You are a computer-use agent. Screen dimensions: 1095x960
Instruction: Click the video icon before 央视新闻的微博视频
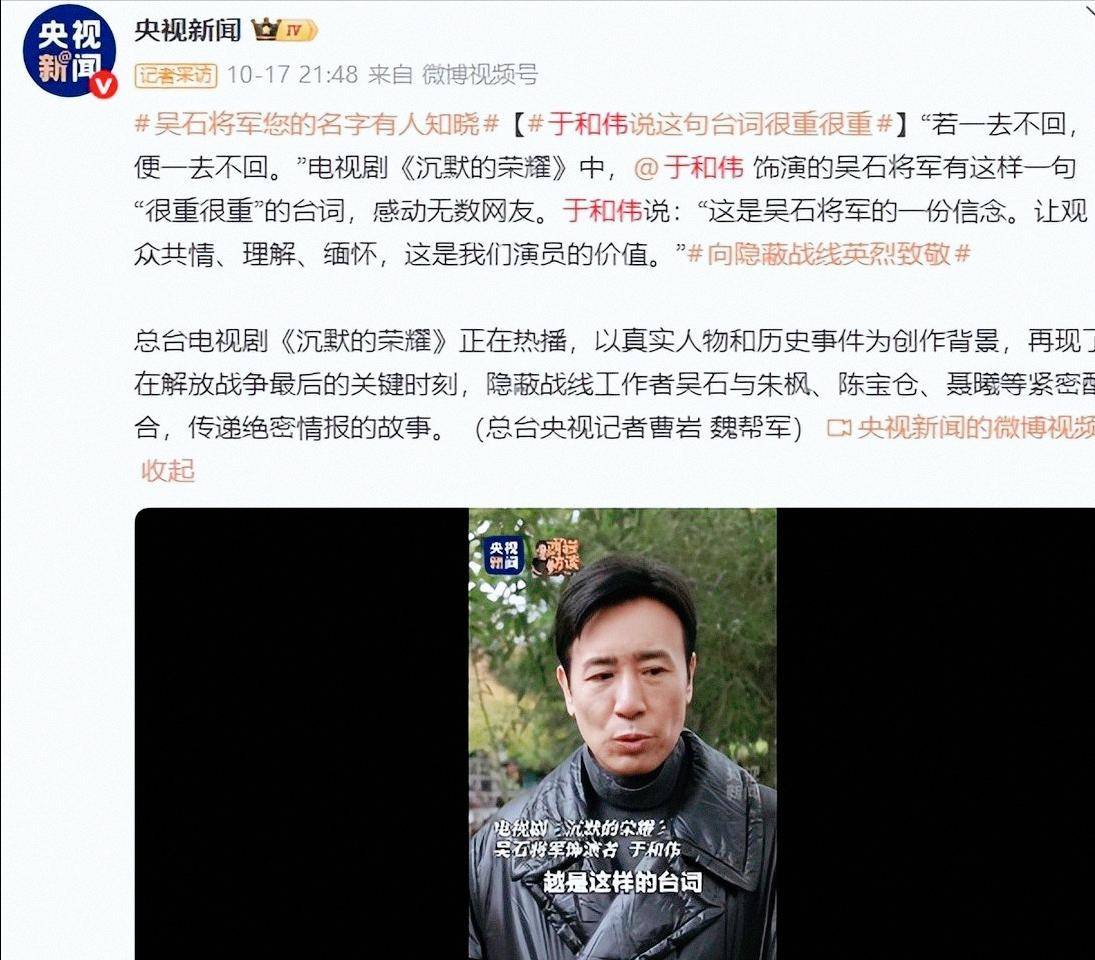pos(839,427)
